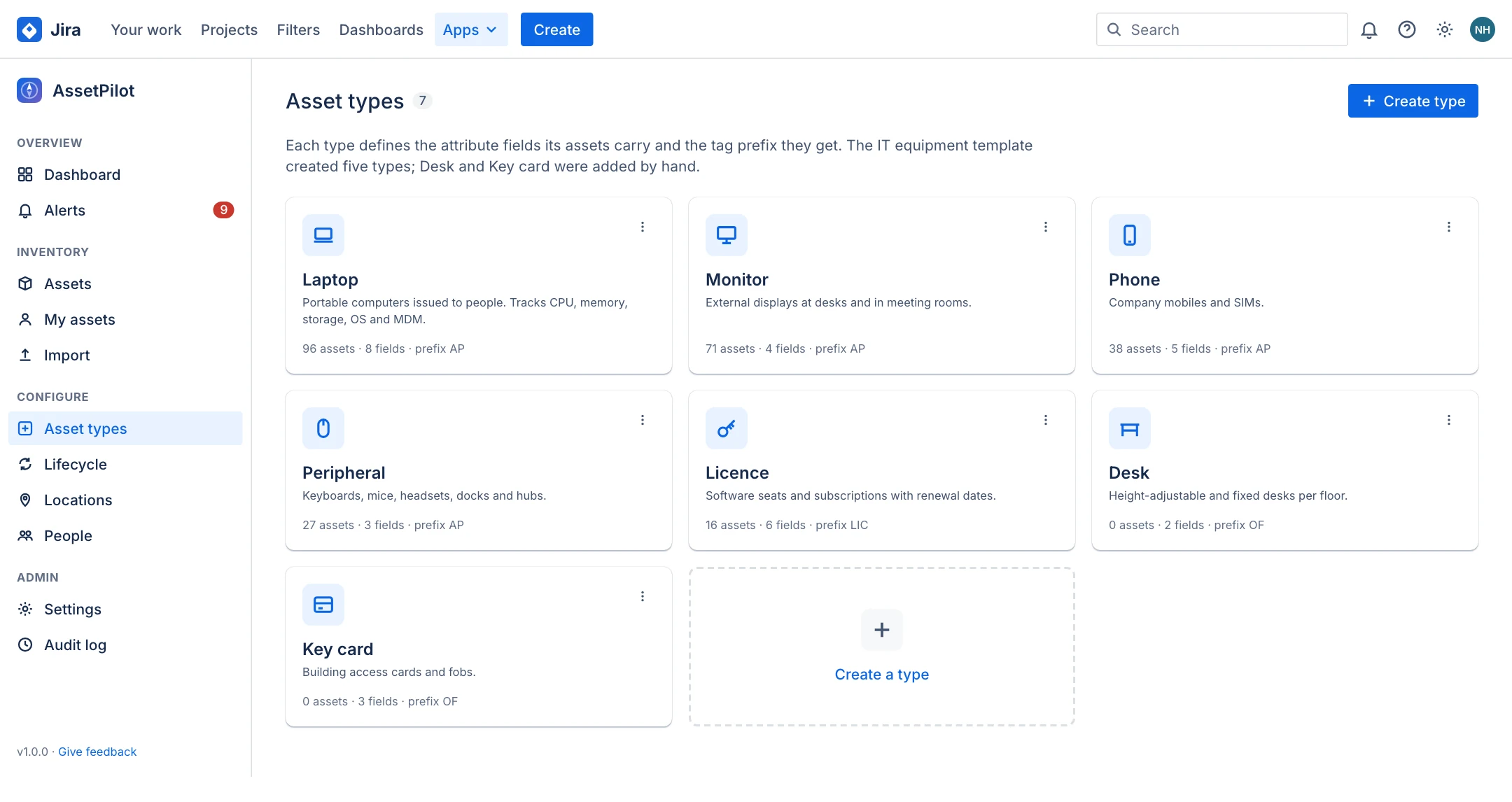The width and height of the screenshot is (1512, 802).
Task: Open the Give feedback link
Action: 97,752
